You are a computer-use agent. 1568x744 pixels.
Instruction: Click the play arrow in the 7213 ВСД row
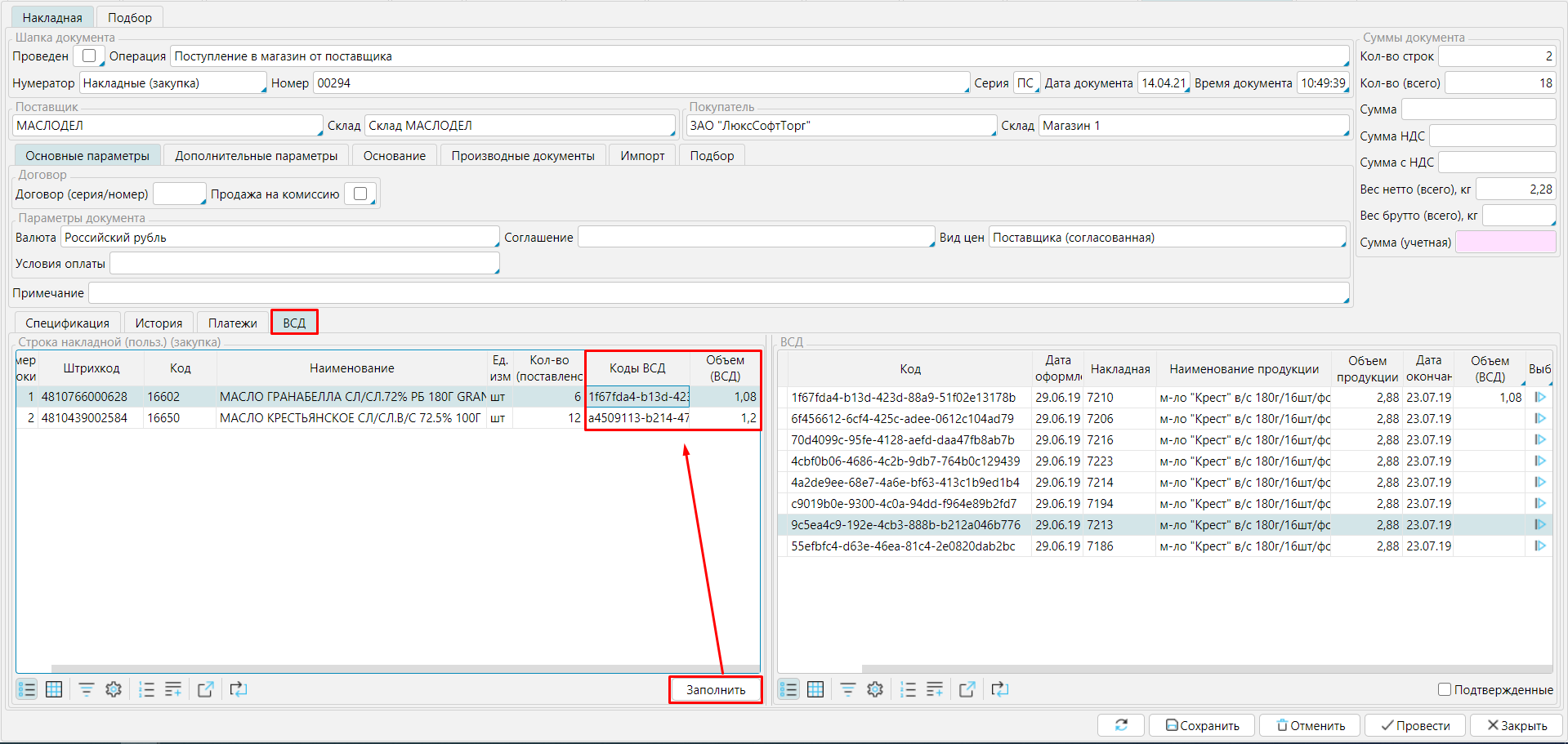pos(1540,525)
